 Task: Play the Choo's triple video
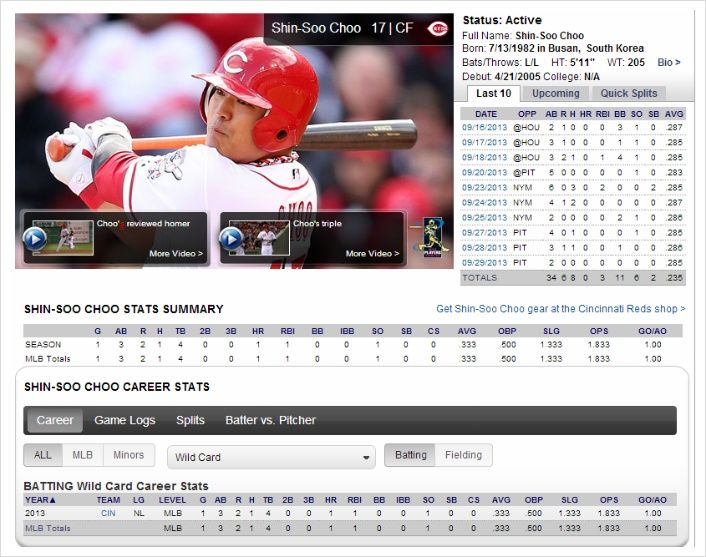pos(231,238)
